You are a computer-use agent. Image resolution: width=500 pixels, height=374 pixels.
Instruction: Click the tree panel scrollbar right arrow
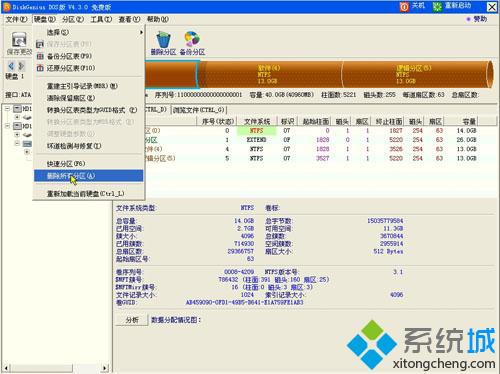click(105, 368)
